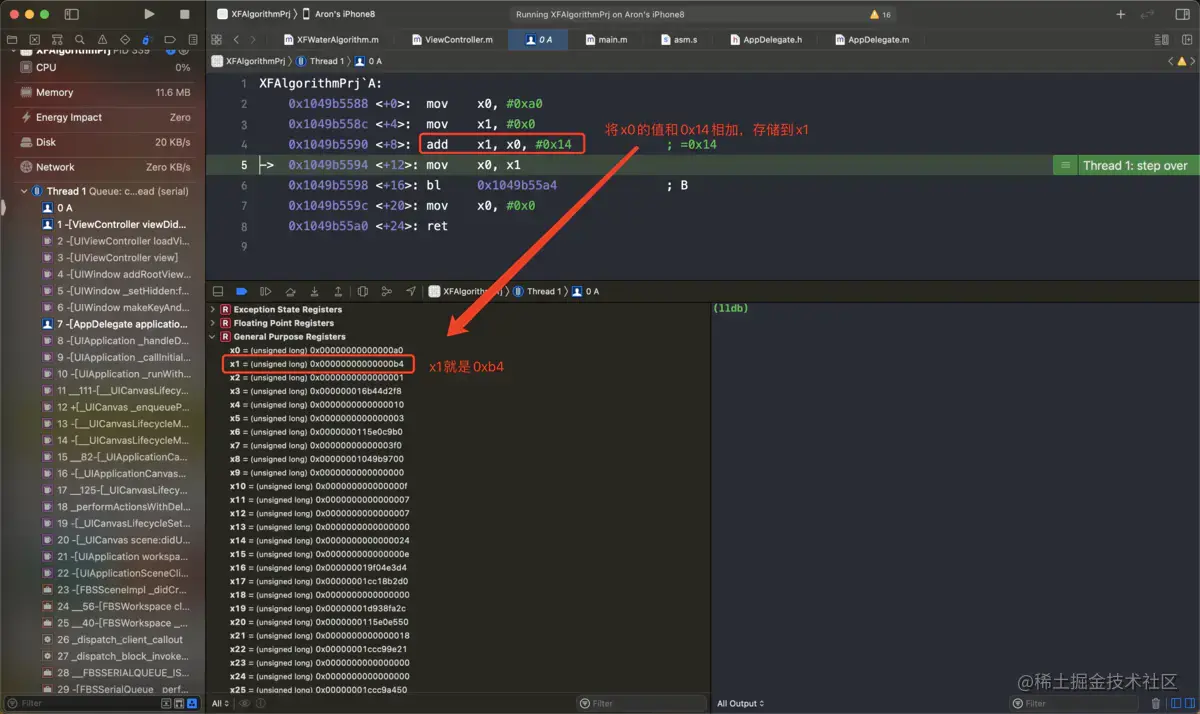Click the step into debug icon
Image resolution: width=1200 pixels, height=714 pixels.
coord(314,291)
